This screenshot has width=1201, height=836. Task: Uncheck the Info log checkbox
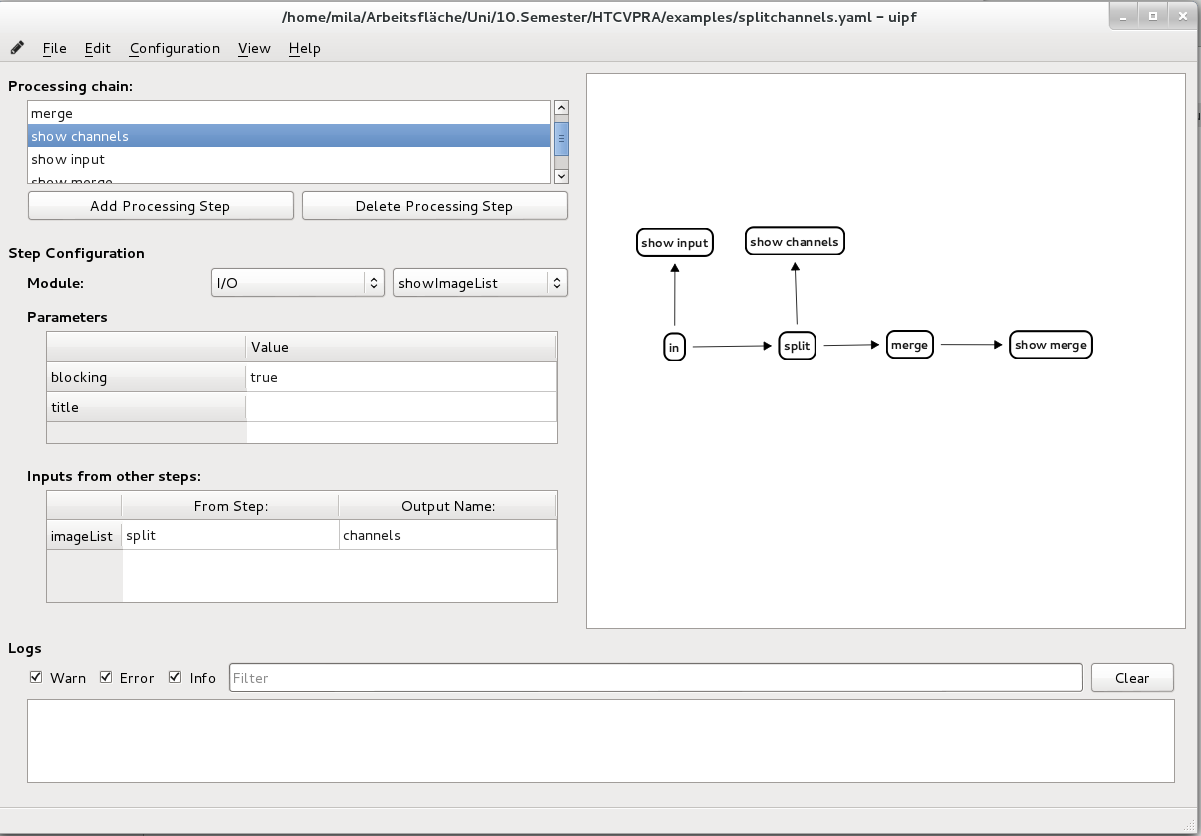pyautogui.click(x=176, y=677)
